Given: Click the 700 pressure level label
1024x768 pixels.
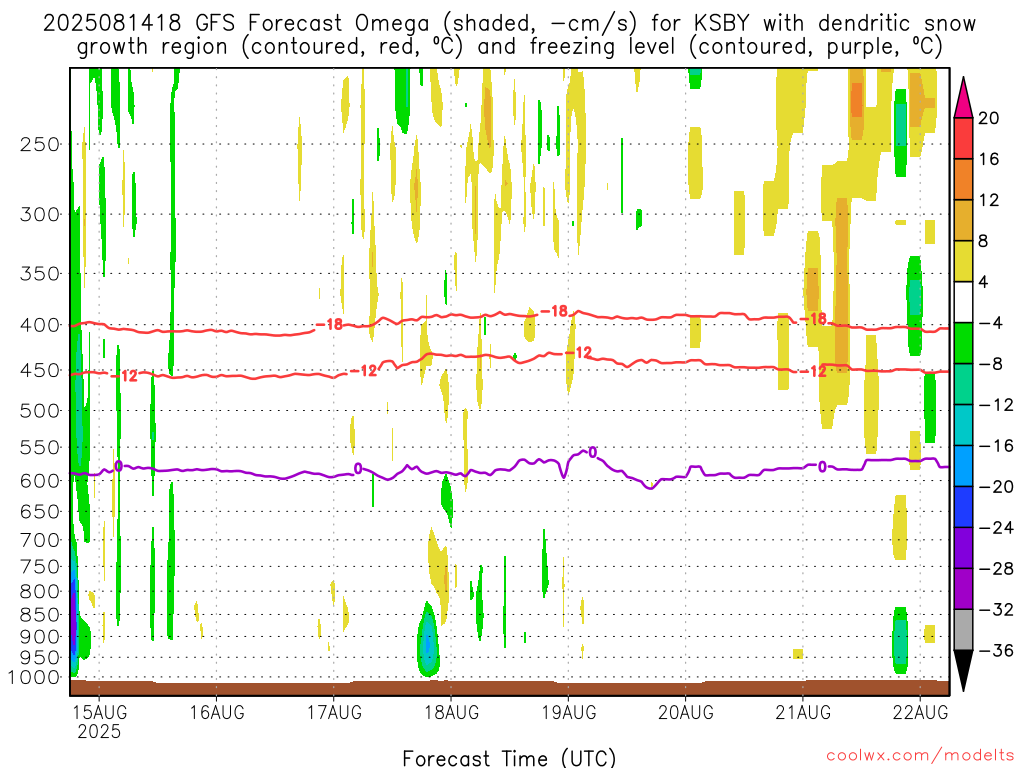Looking at the screenshot, I should pyautogui.click(x=40, y=540).
